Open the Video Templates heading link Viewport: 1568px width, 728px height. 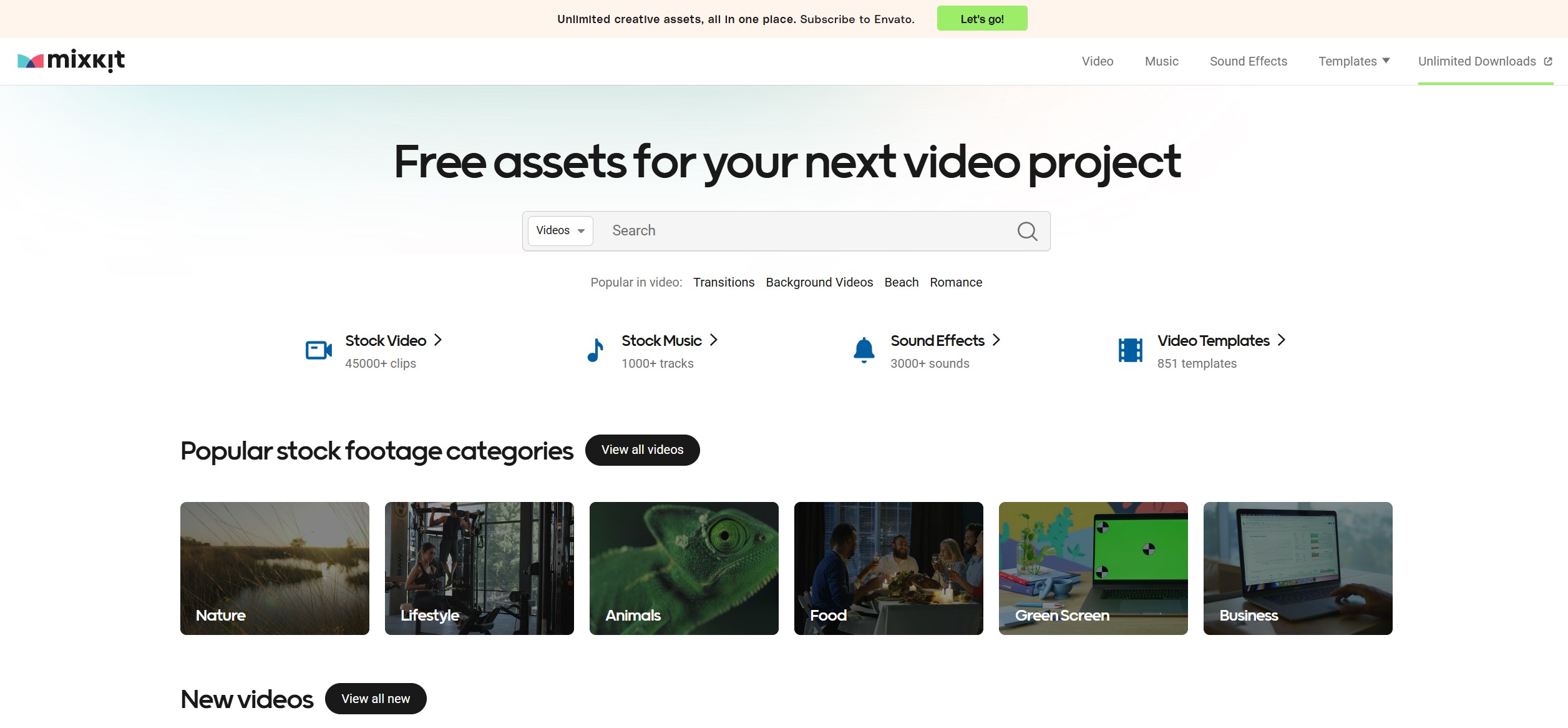[x=1214, y=340]
